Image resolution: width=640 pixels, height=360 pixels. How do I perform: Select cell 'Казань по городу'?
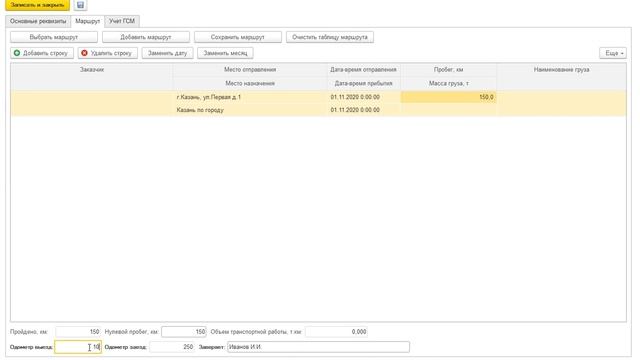pos(250,110)
